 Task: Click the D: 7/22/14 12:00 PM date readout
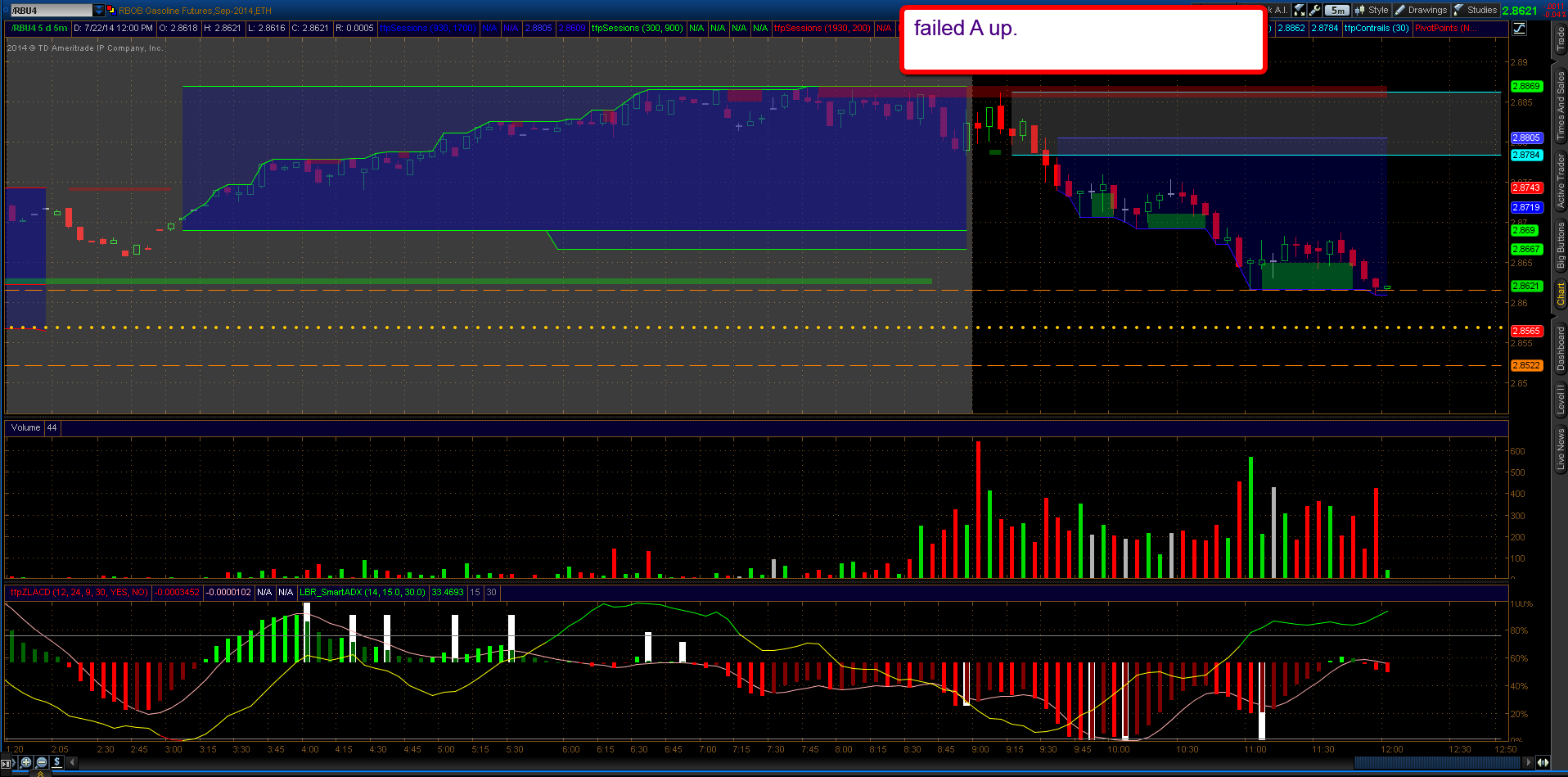point(113,28)
